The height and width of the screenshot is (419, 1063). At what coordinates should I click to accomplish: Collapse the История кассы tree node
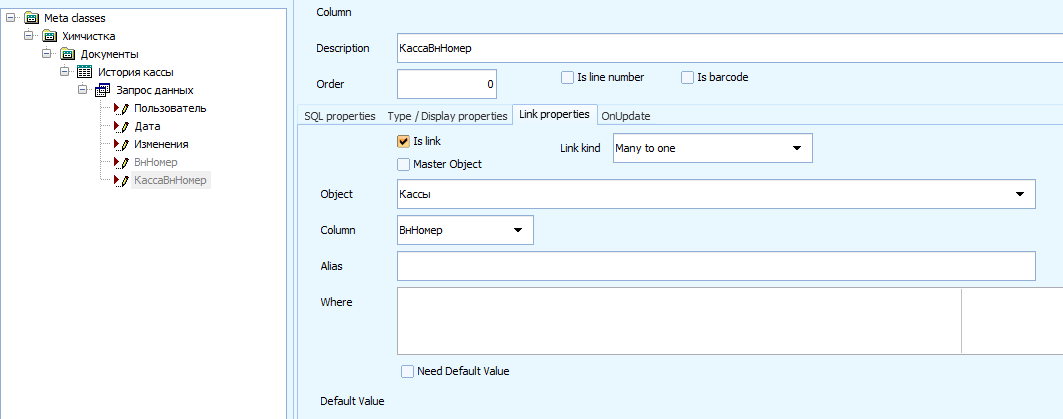(x=65, y=72)
